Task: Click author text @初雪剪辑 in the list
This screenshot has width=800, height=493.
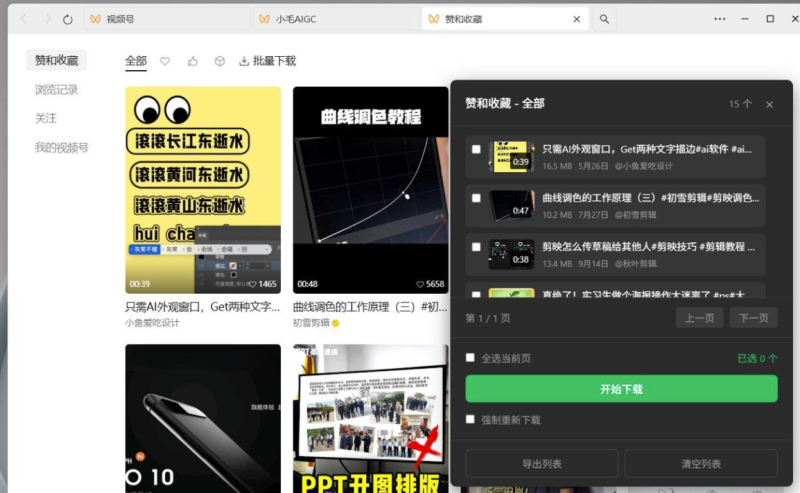Action: click(635, 215)
